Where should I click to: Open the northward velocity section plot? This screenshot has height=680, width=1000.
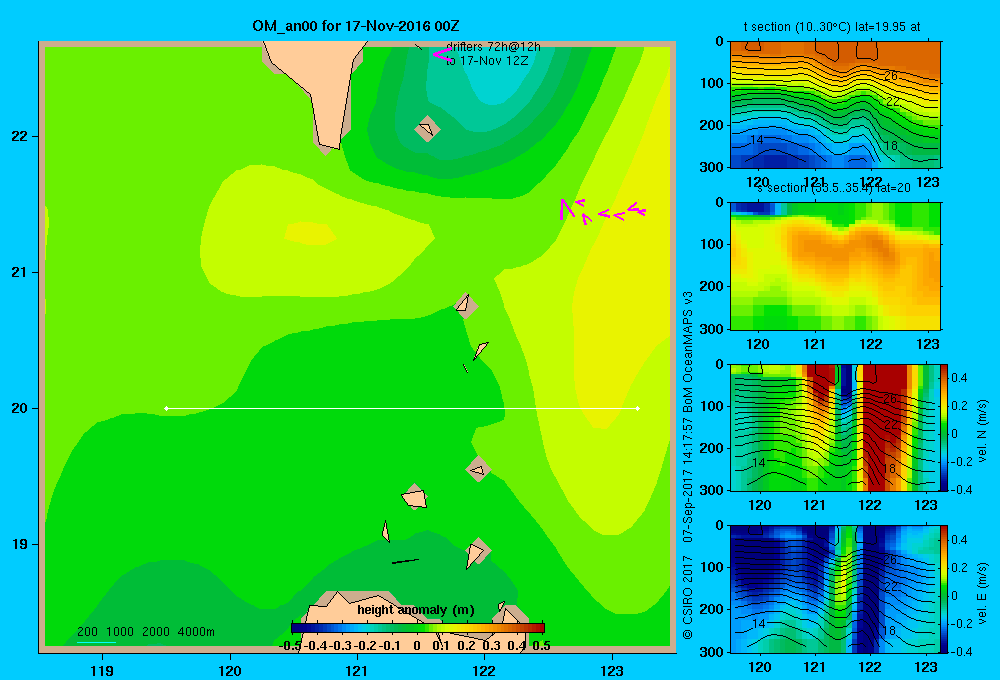835,427
